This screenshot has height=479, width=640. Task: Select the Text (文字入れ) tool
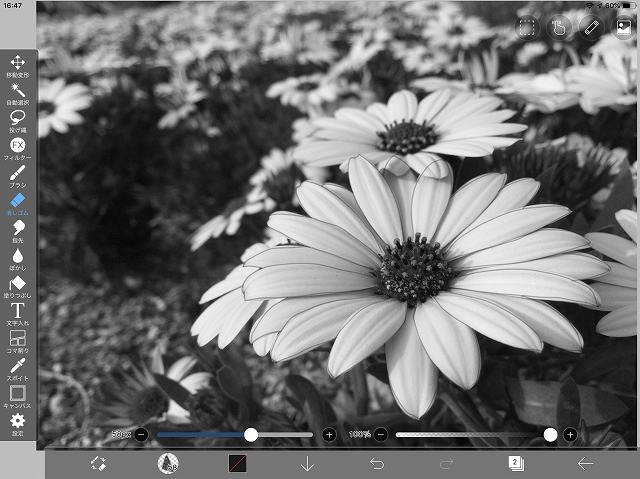[x=18, y=314]
